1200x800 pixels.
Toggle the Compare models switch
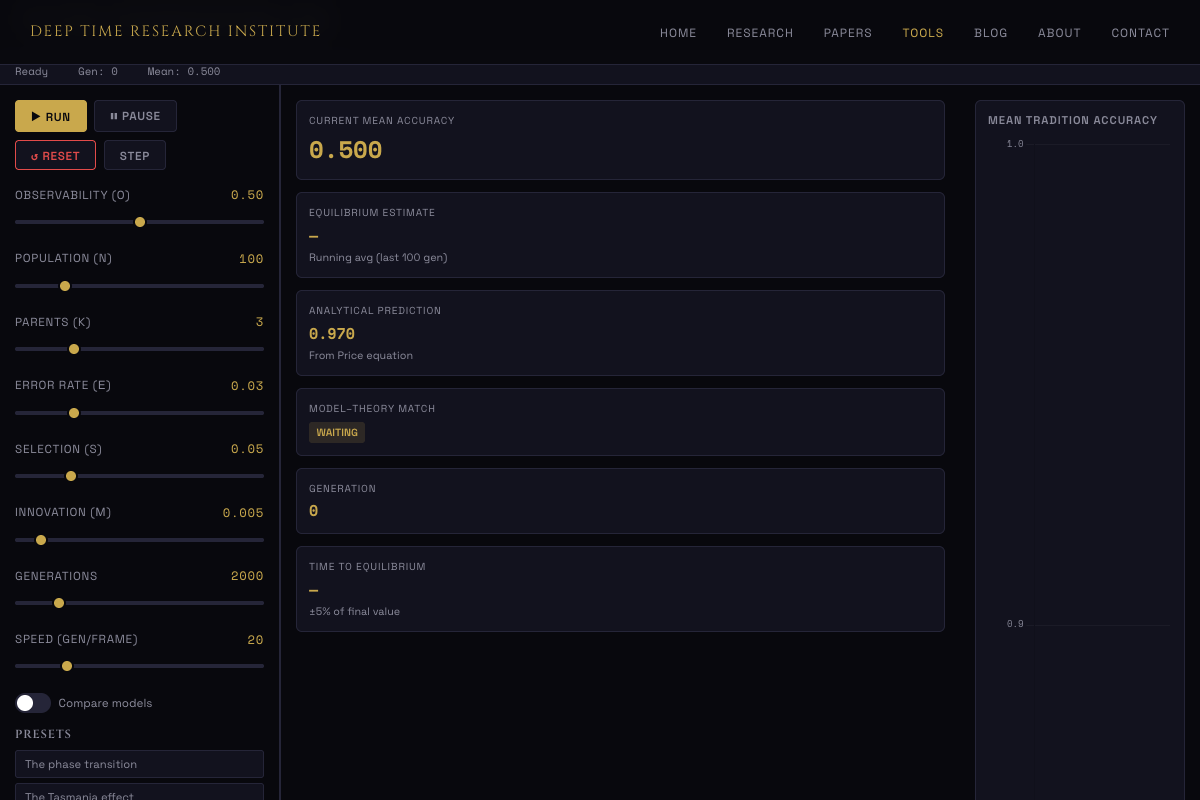coord(33,703)
